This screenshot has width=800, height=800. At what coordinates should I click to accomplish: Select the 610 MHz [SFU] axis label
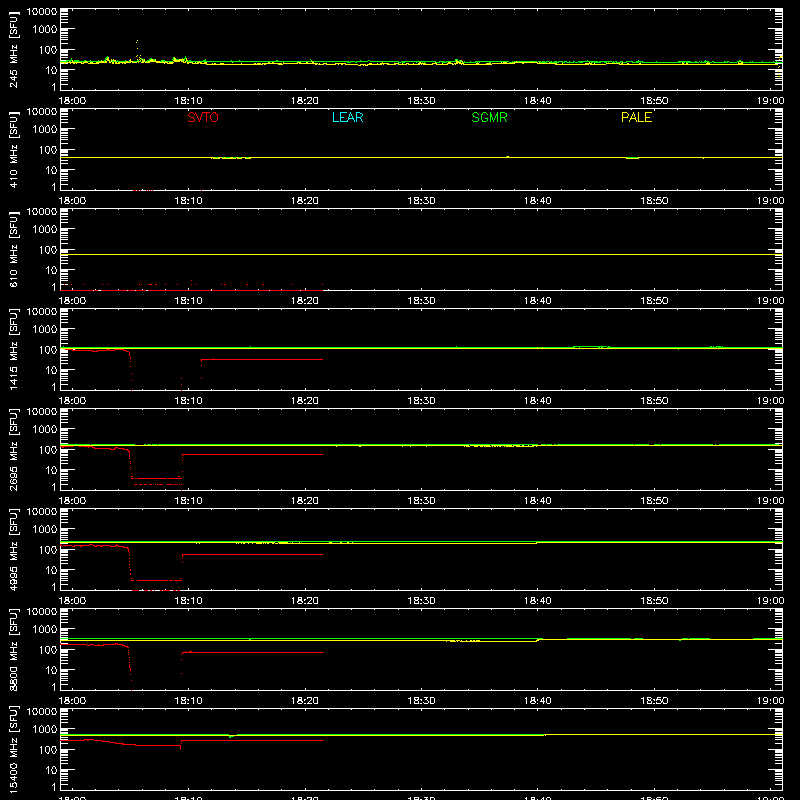14,250
